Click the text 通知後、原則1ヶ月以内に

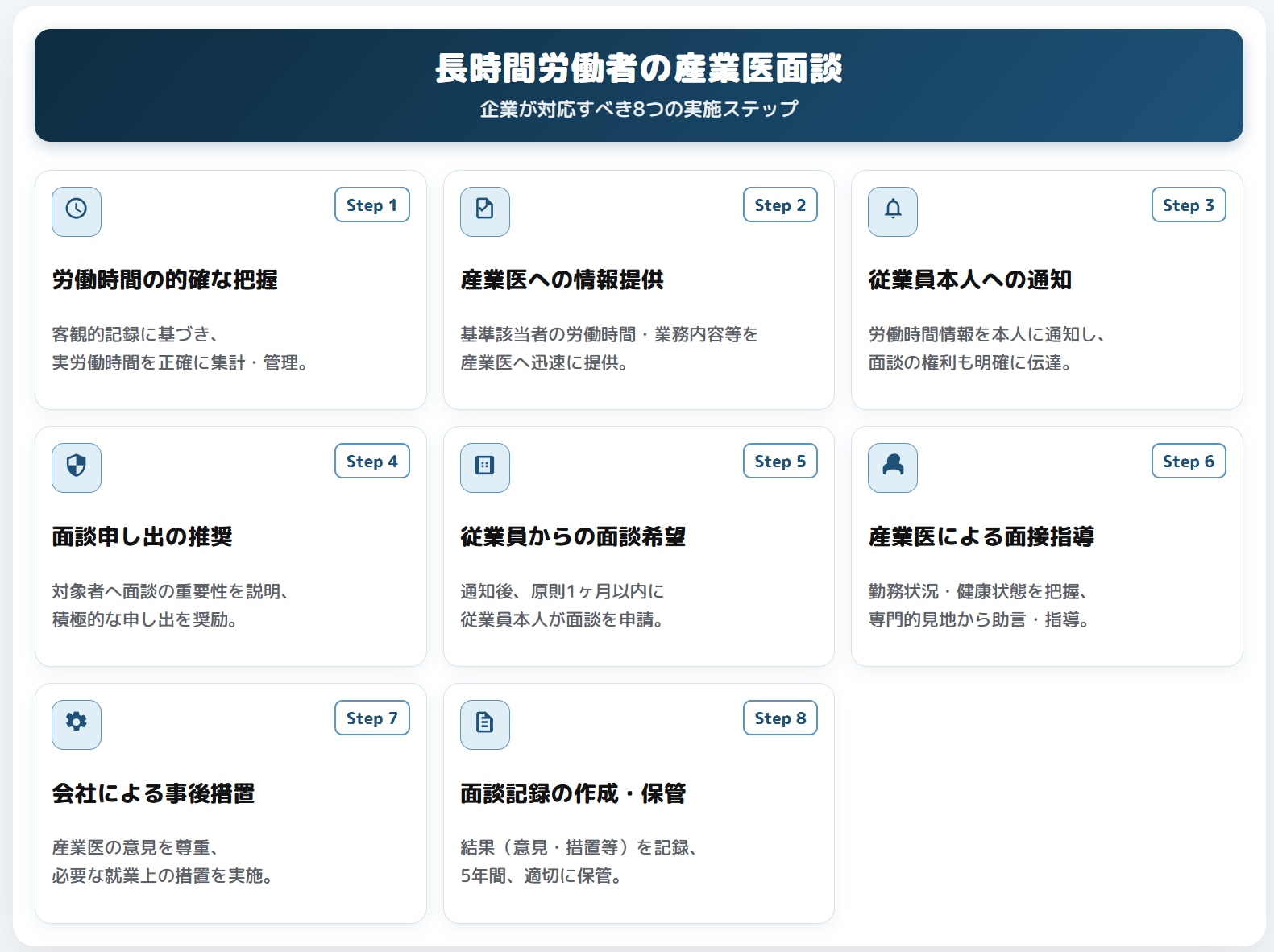562,591
